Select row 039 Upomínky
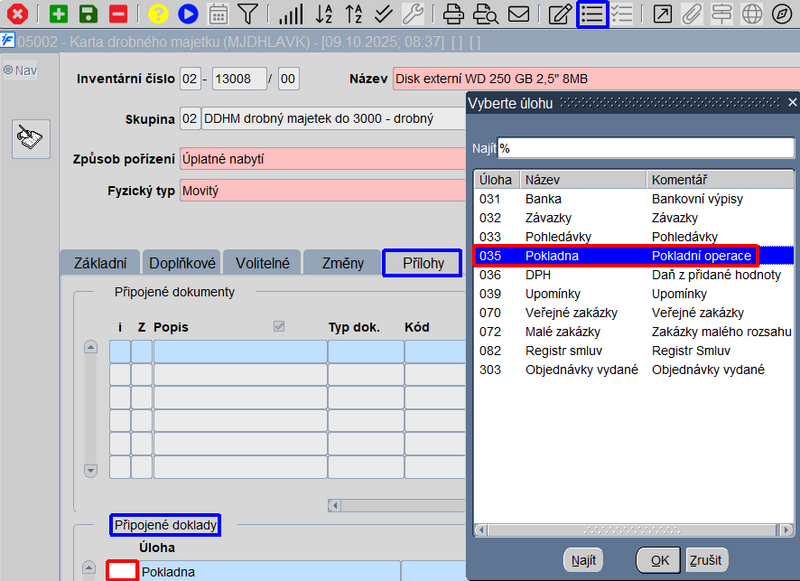 tap(634, 294)
